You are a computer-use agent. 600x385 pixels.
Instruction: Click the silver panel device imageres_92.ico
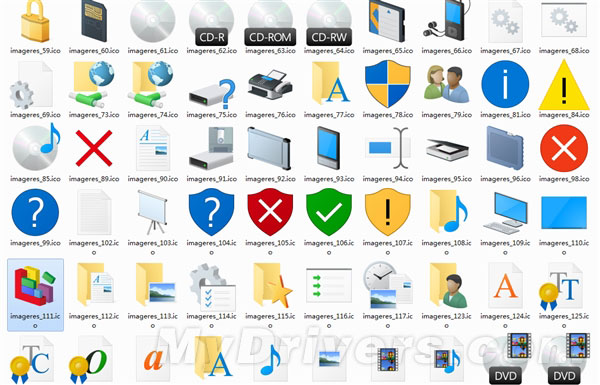point(269,148)
